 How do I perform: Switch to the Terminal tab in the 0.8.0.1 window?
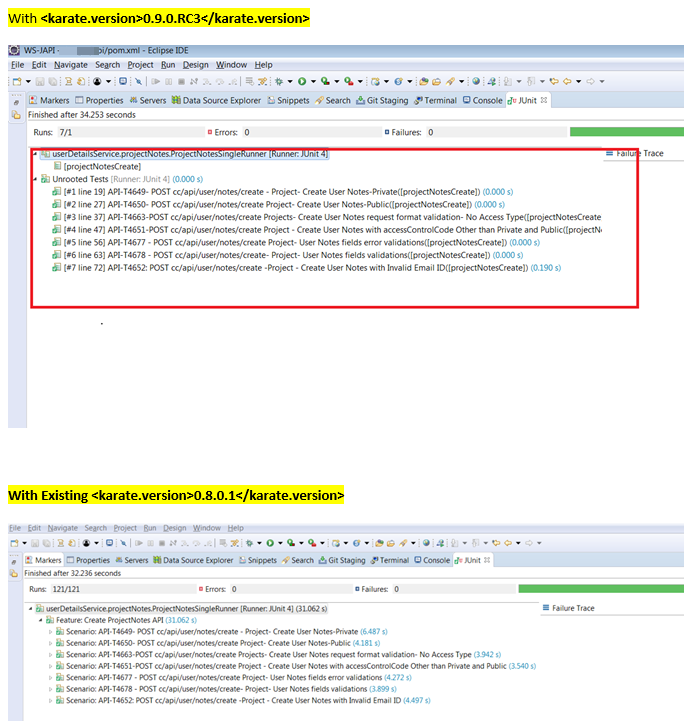pyautogui.click(x=390, y=560)
